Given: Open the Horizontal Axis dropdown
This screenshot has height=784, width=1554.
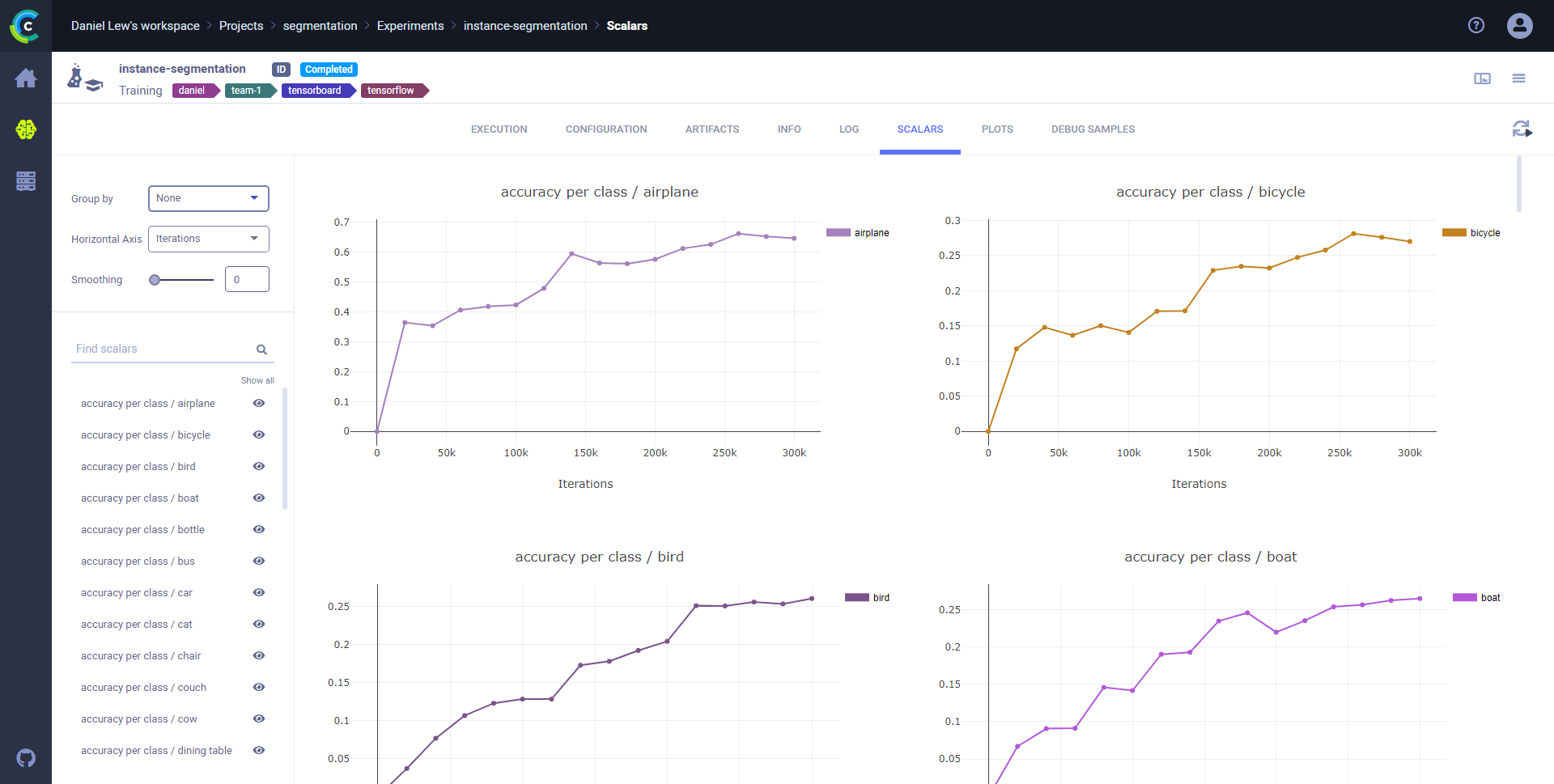Looking at the screenshot, I should click(208, 239).
